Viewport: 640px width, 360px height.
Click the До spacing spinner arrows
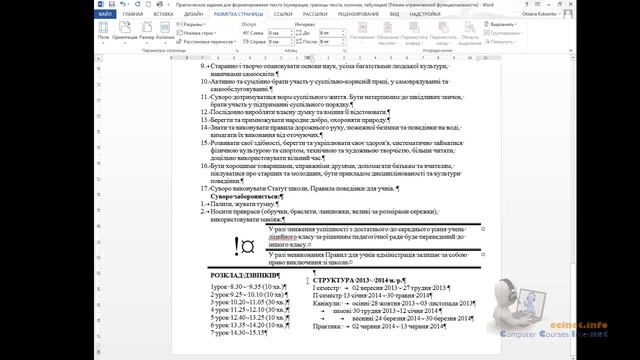tap(343, 33)
